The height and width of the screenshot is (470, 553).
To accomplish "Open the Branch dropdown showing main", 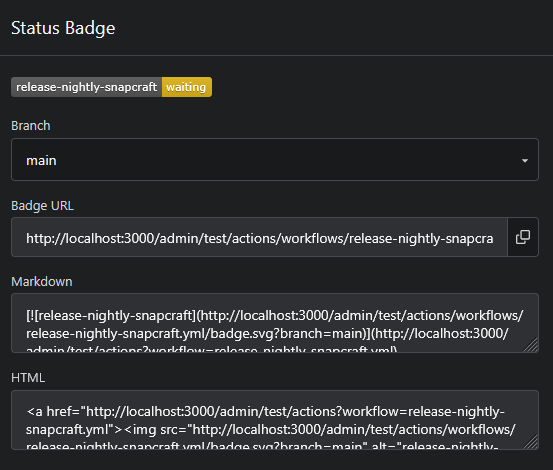I will [275, 160].
